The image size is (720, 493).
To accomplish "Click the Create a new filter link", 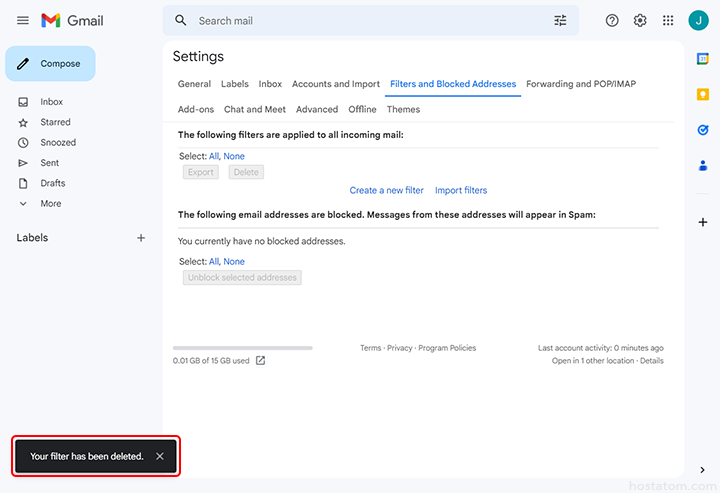I will click(386, 190).
